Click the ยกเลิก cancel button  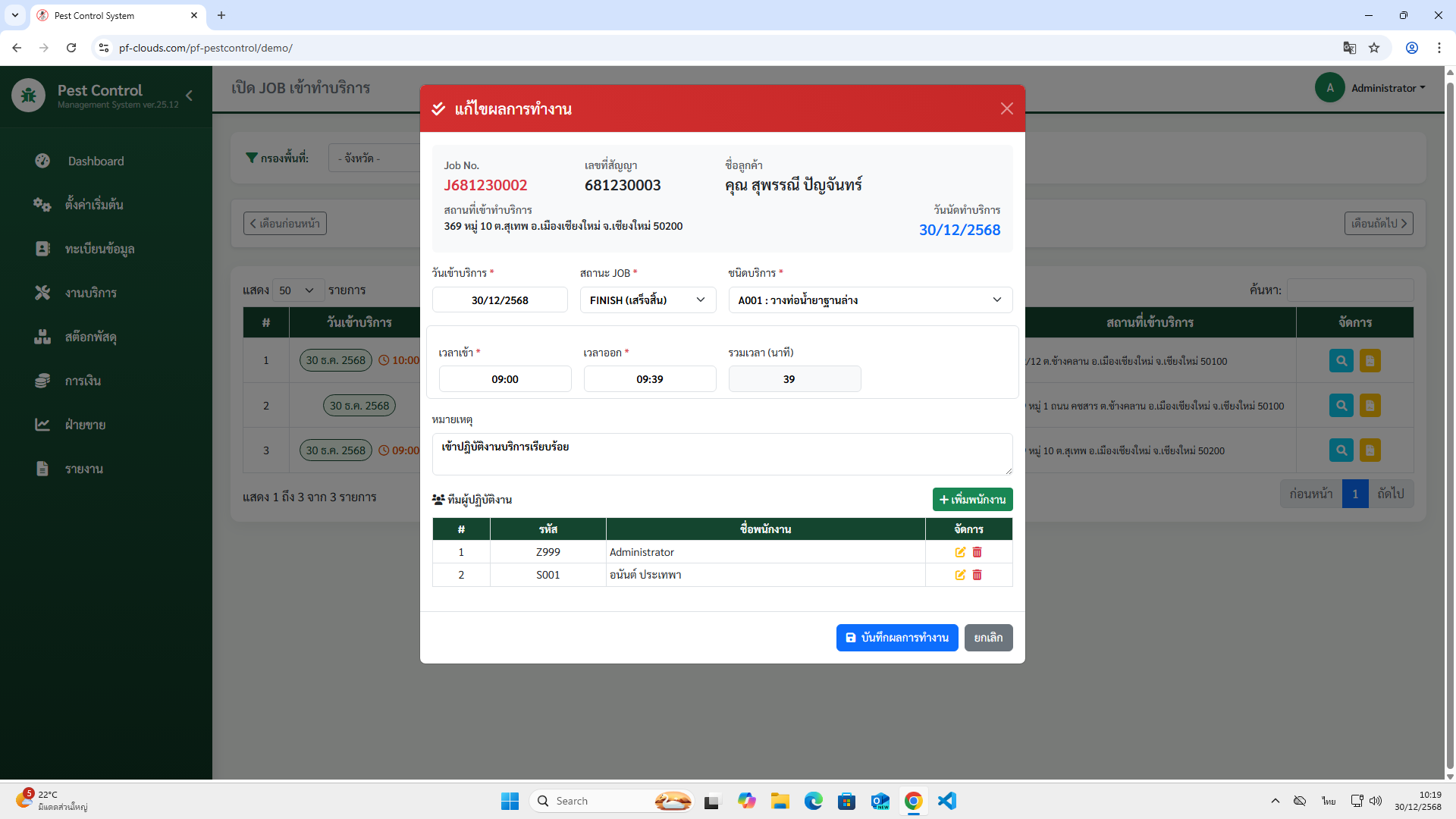click(987, 638)
